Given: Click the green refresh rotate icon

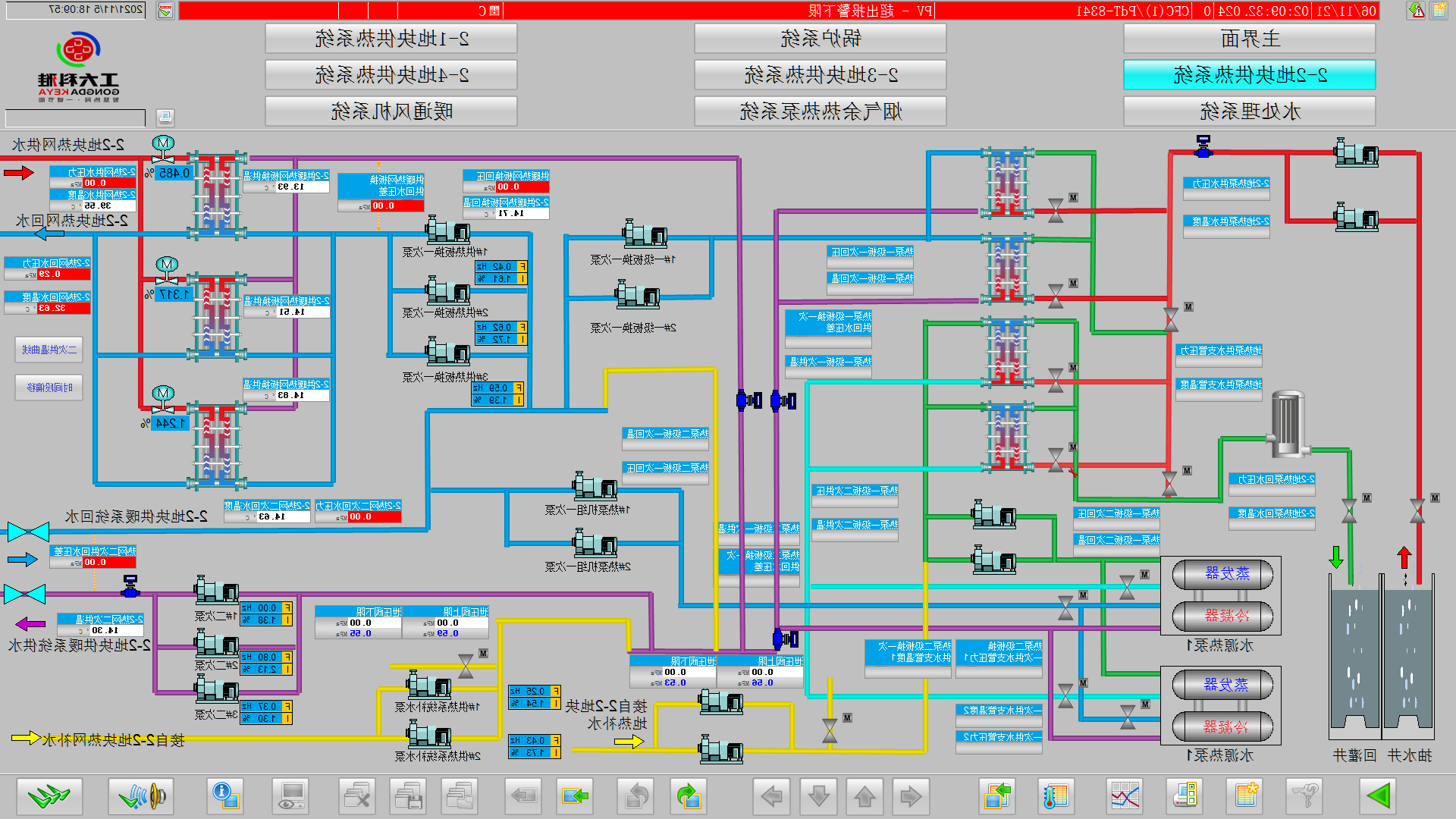Looking at the screenshot, I should pos(689,796).
